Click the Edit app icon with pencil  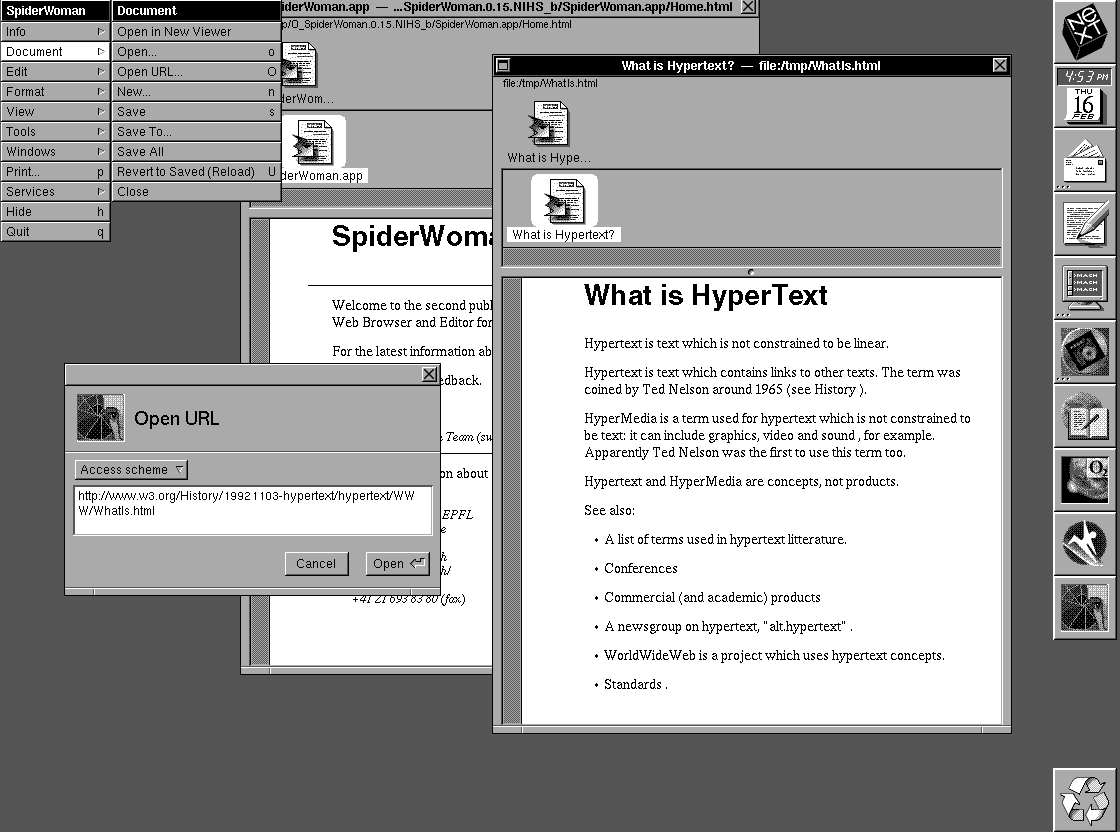coord(1085,224)
